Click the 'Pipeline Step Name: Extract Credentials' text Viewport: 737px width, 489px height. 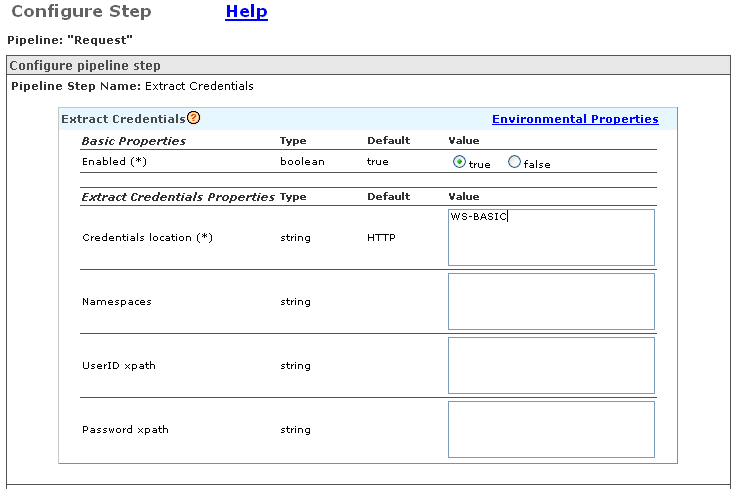(x=132, y=86)
